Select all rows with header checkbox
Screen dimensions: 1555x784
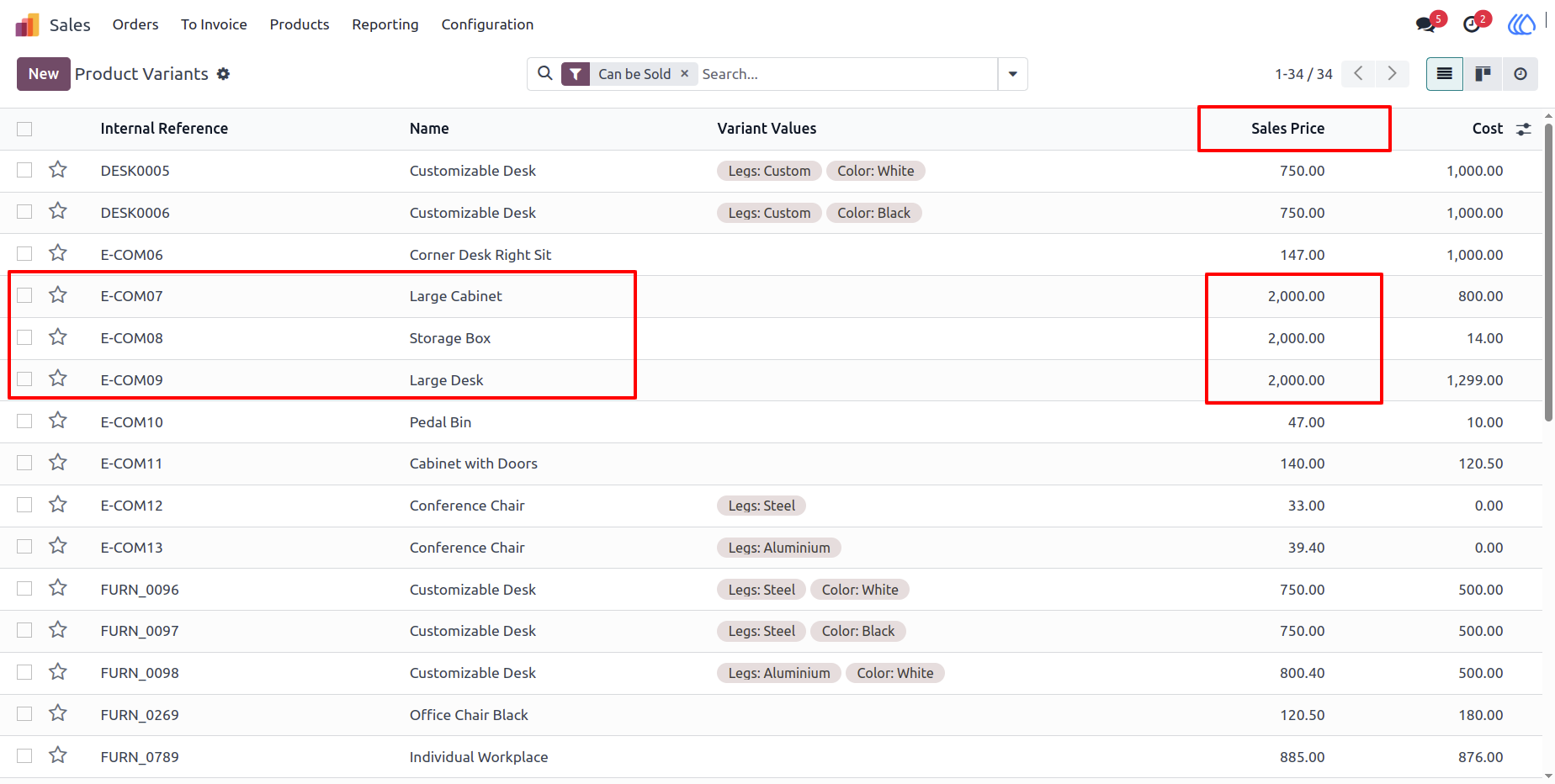(x=24, y=129)
